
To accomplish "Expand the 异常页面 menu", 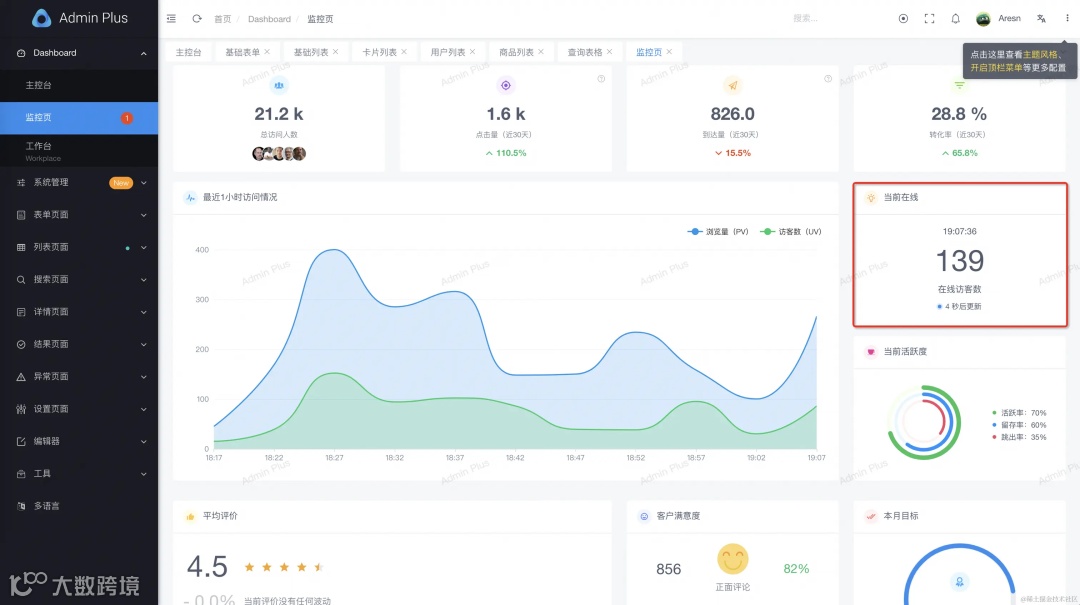I will coord(79,377).
